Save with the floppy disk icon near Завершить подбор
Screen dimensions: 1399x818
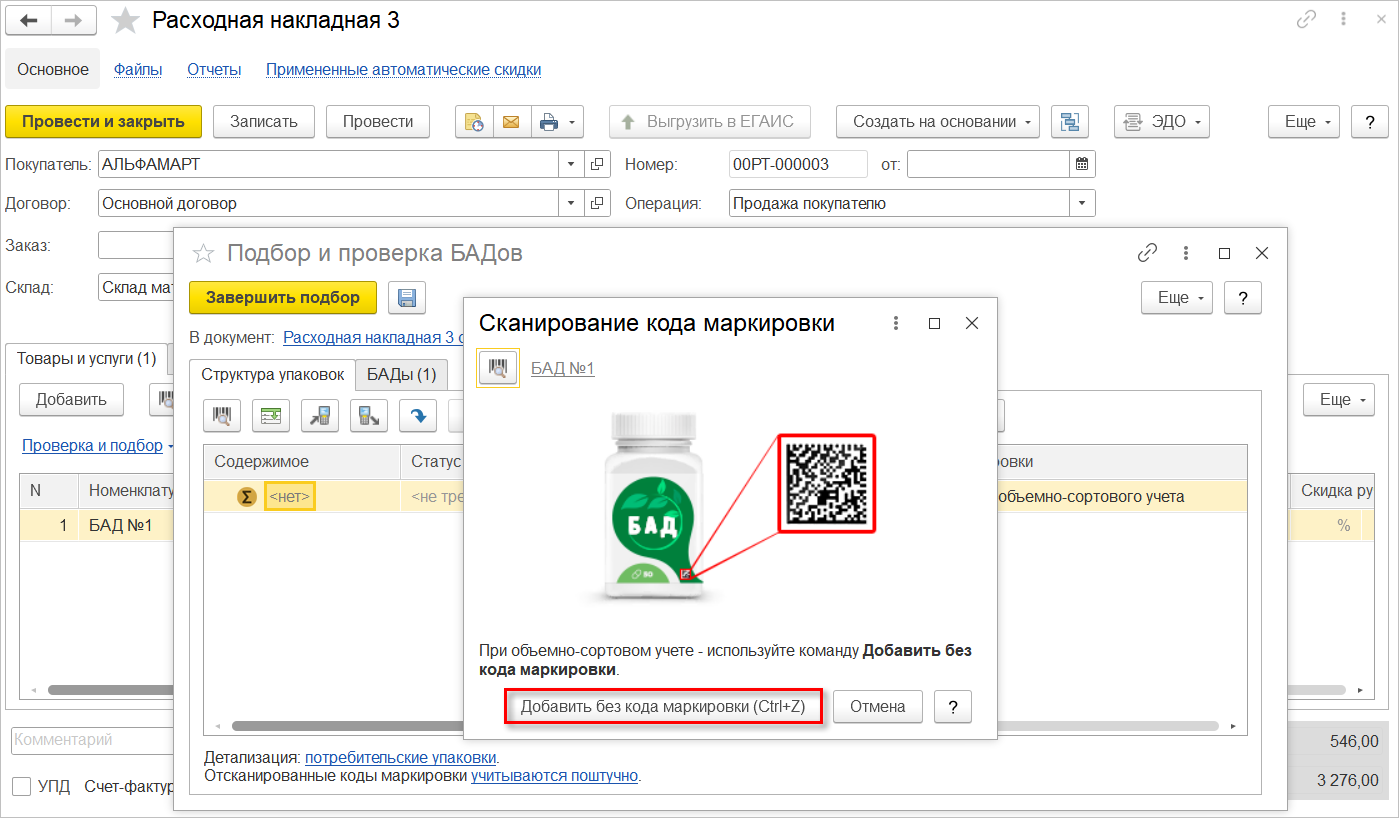click(x=407, y=298)
